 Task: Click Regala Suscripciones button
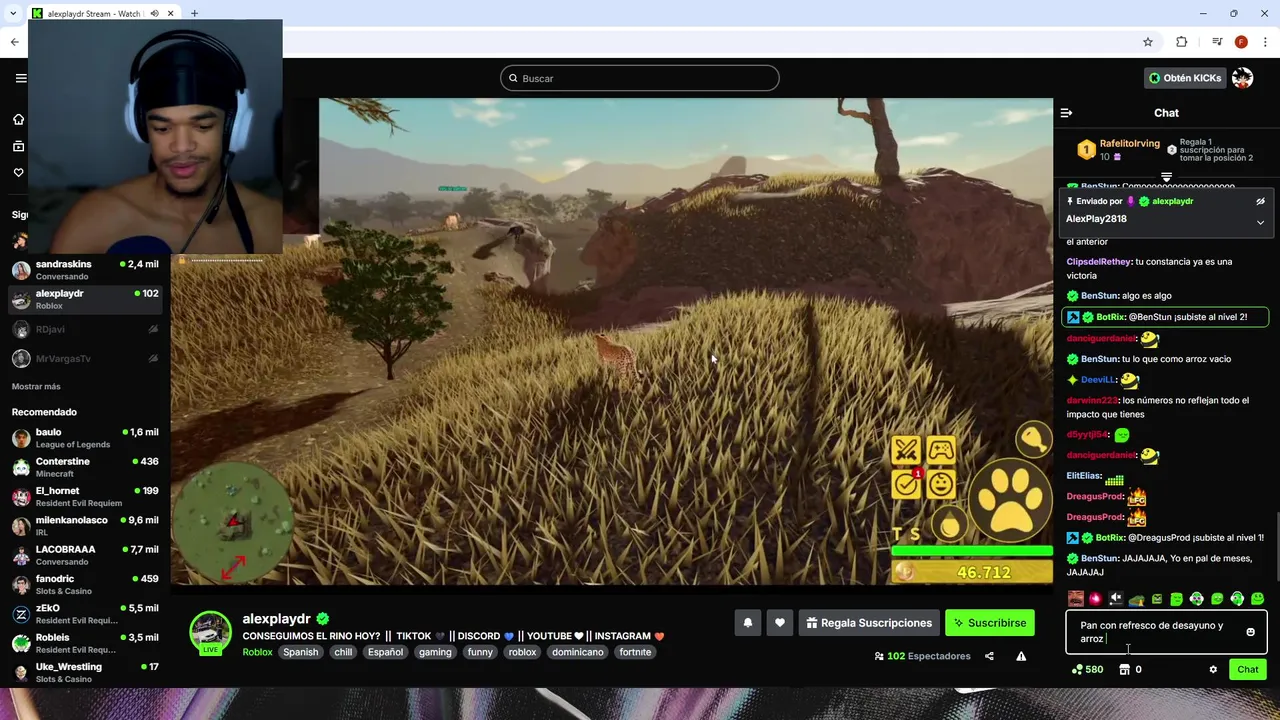pyautogui.click(x=869, y=623)
